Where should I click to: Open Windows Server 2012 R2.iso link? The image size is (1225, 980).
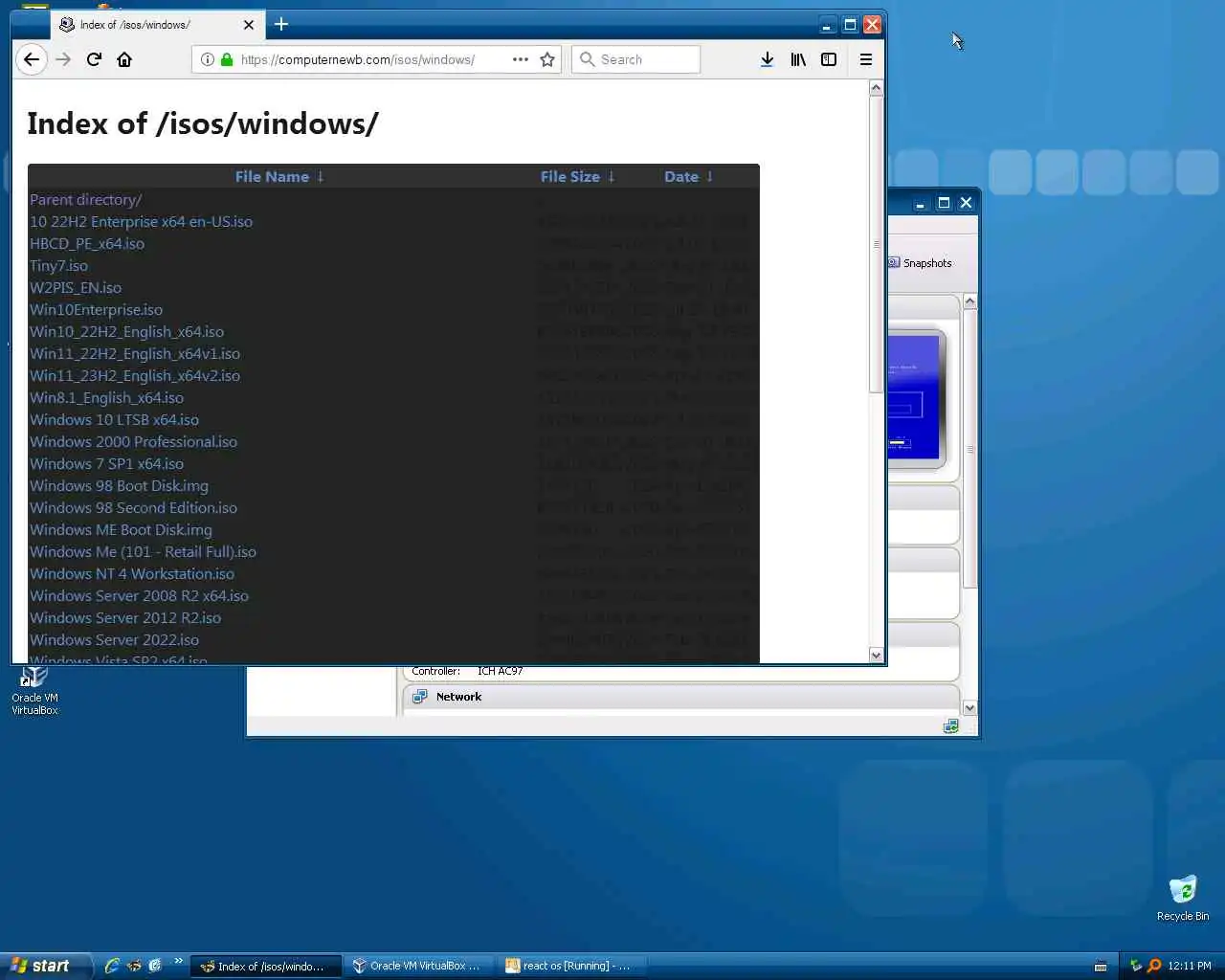[x=125, y=617]
